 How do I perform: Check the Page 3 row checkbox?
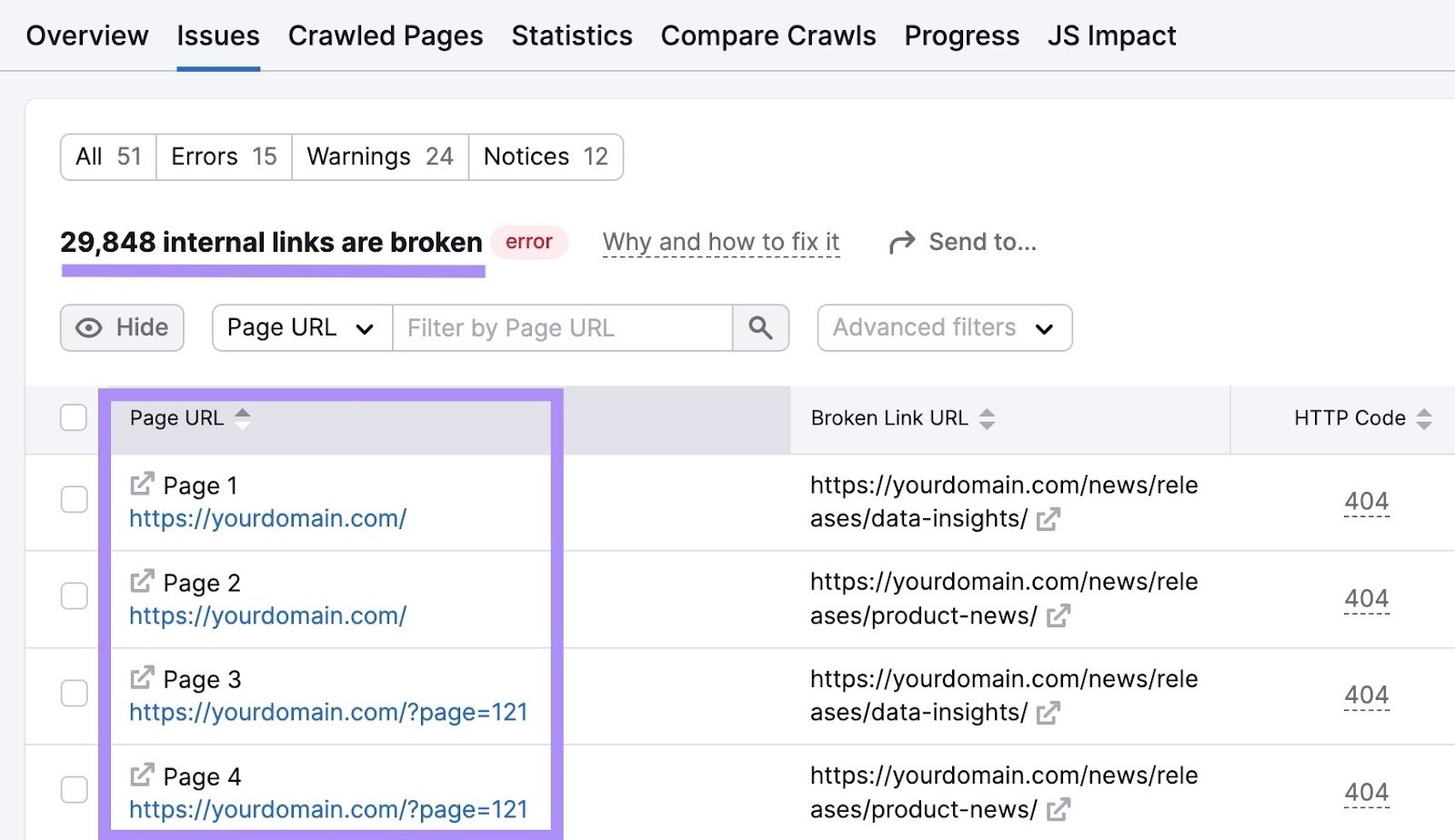tap(74, 694)
